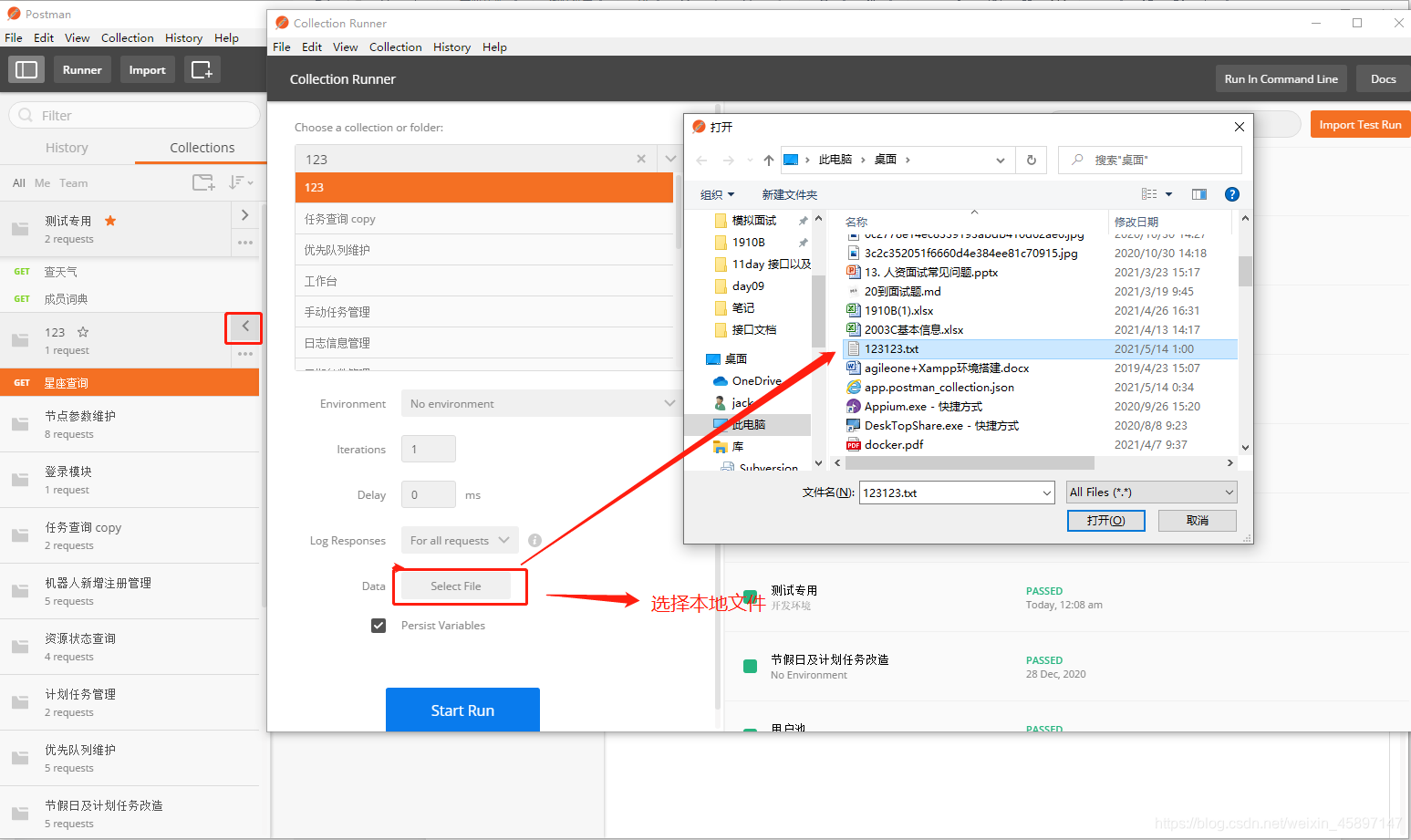Switch to the Collections tab

coord(202,148)
